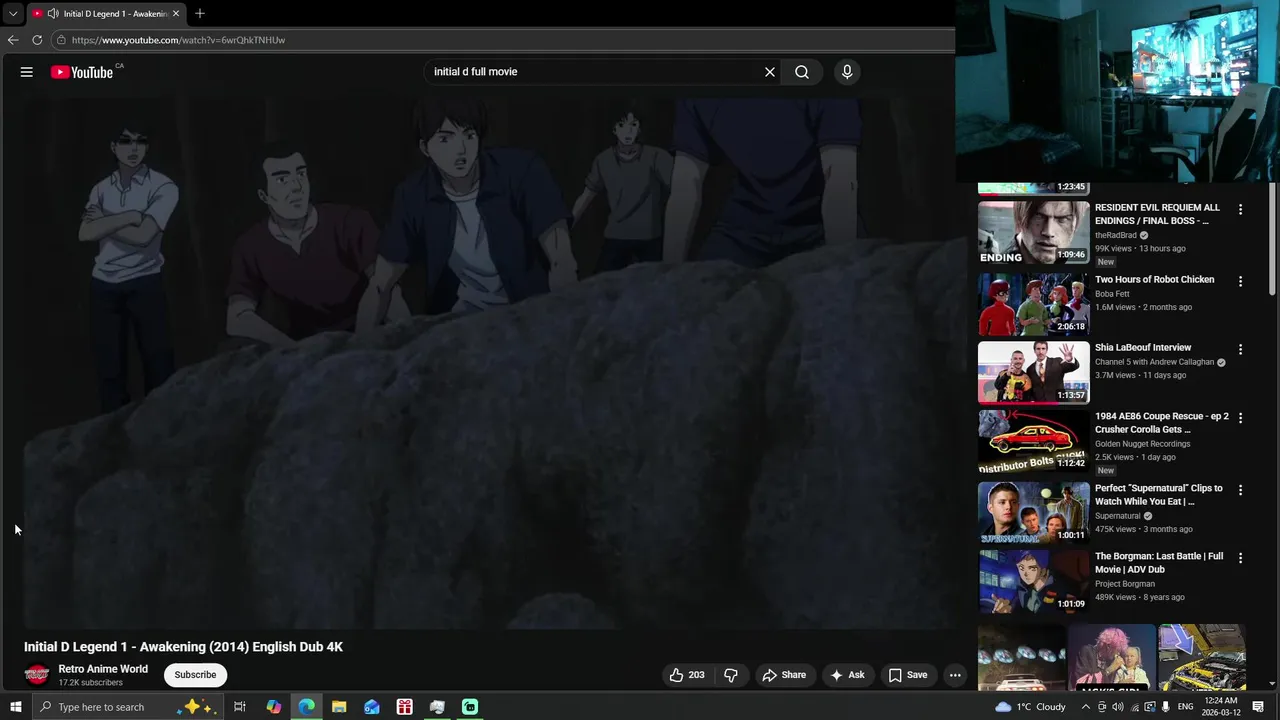Open Shia LaBeouf Interview title
Screen dimensions: 1280x720
1143,348
